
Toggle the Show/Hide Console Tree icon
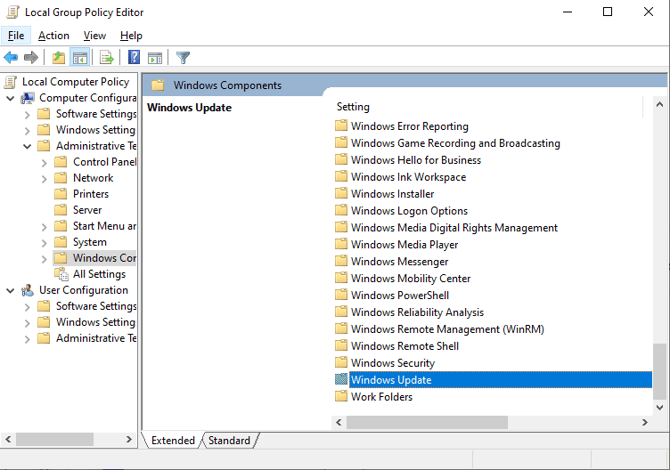(x=80, y=57)
